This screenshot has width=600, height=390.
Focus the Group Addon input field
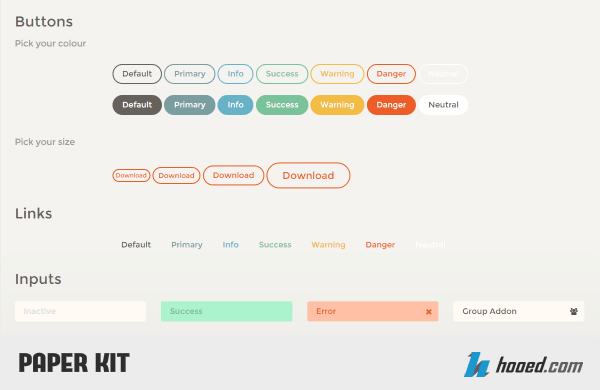pyautogui.click(x=518, y=311)
